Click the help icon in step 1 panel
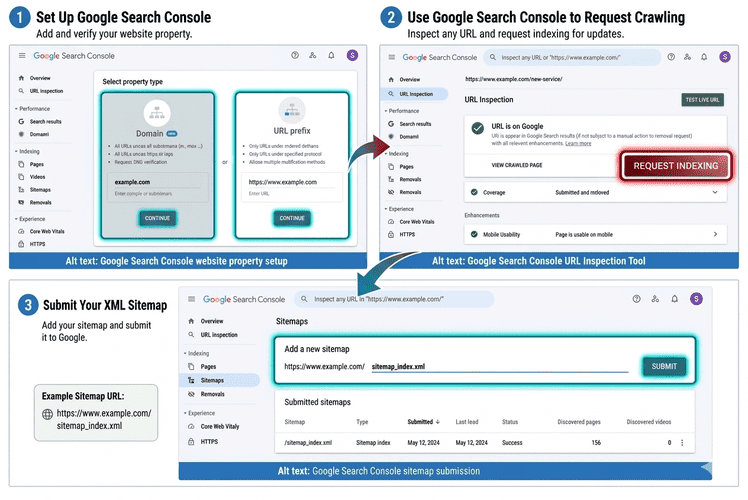The image size is (748, 500). [295, 55]
